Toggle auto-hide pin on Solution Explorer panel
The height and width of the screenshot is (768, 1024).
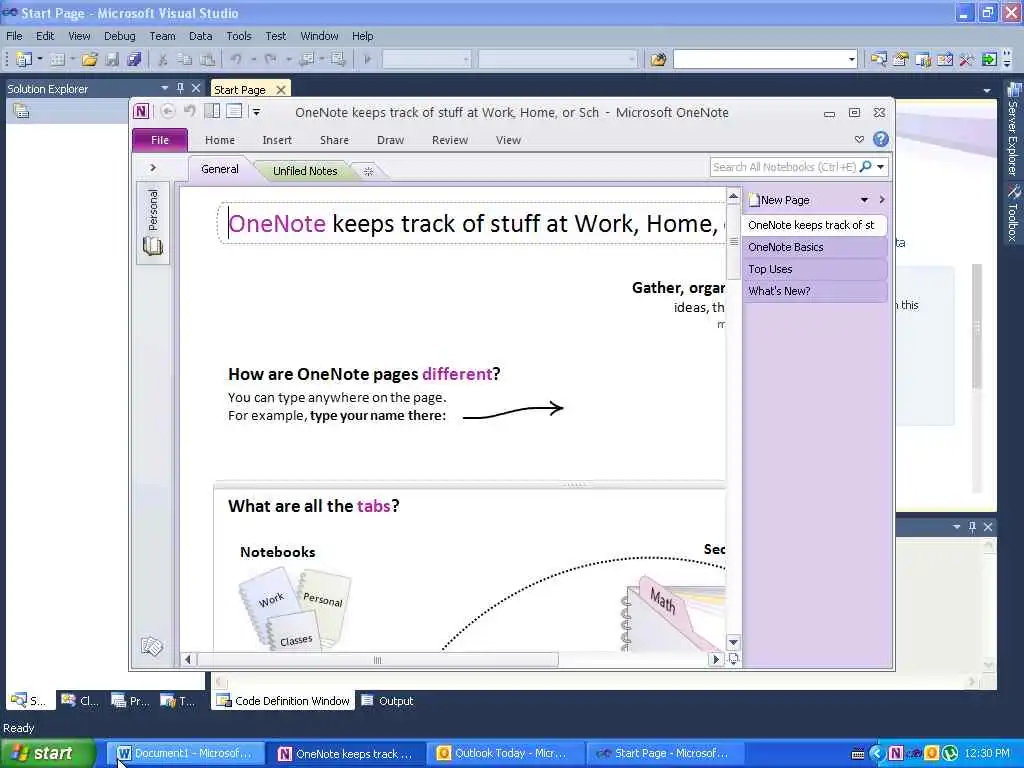tap(180, 88)
